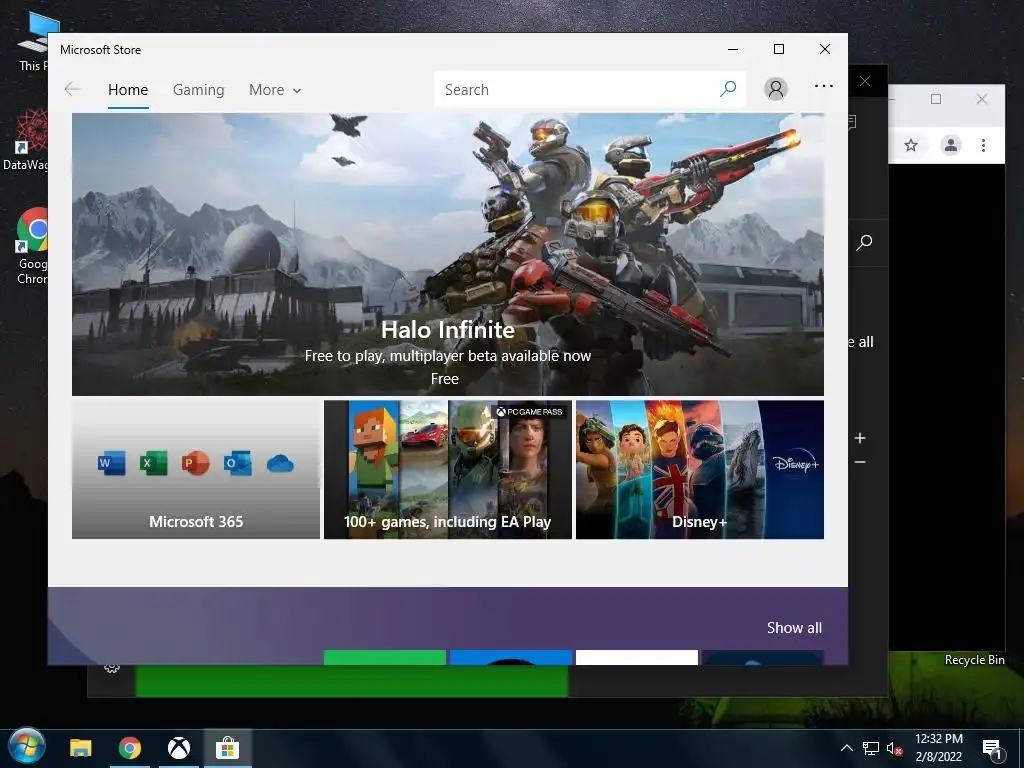Open the Xbox app on taskbar
The width and height of the screenshot is (1024, 768).
click(179, 748)
